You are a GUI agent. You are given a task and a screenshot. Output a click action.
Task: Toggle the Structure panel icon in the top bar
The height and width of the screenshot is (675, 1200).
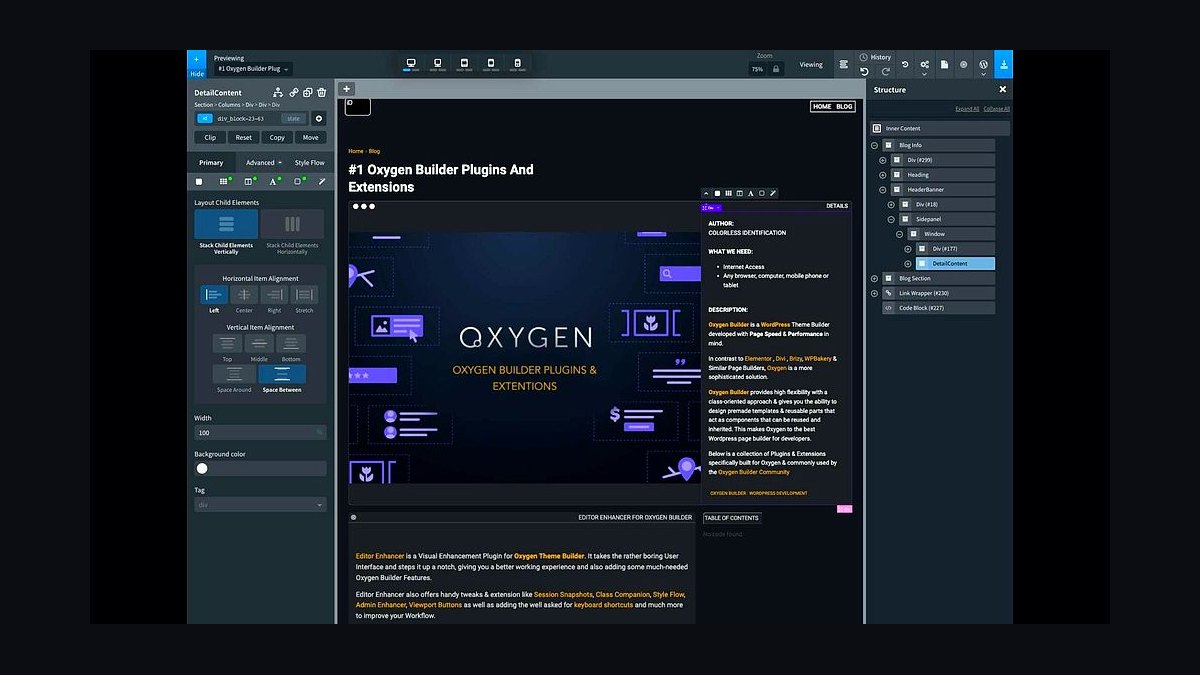point(844,64)
